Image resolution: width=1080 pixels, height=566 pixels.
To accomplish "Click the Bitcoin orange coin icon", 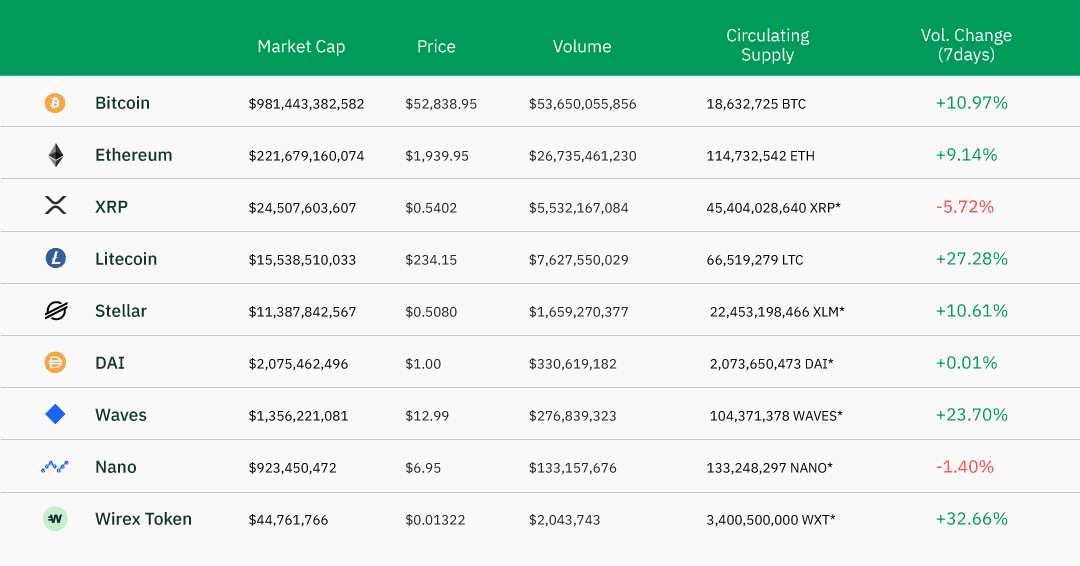I will tap(55, 103).
